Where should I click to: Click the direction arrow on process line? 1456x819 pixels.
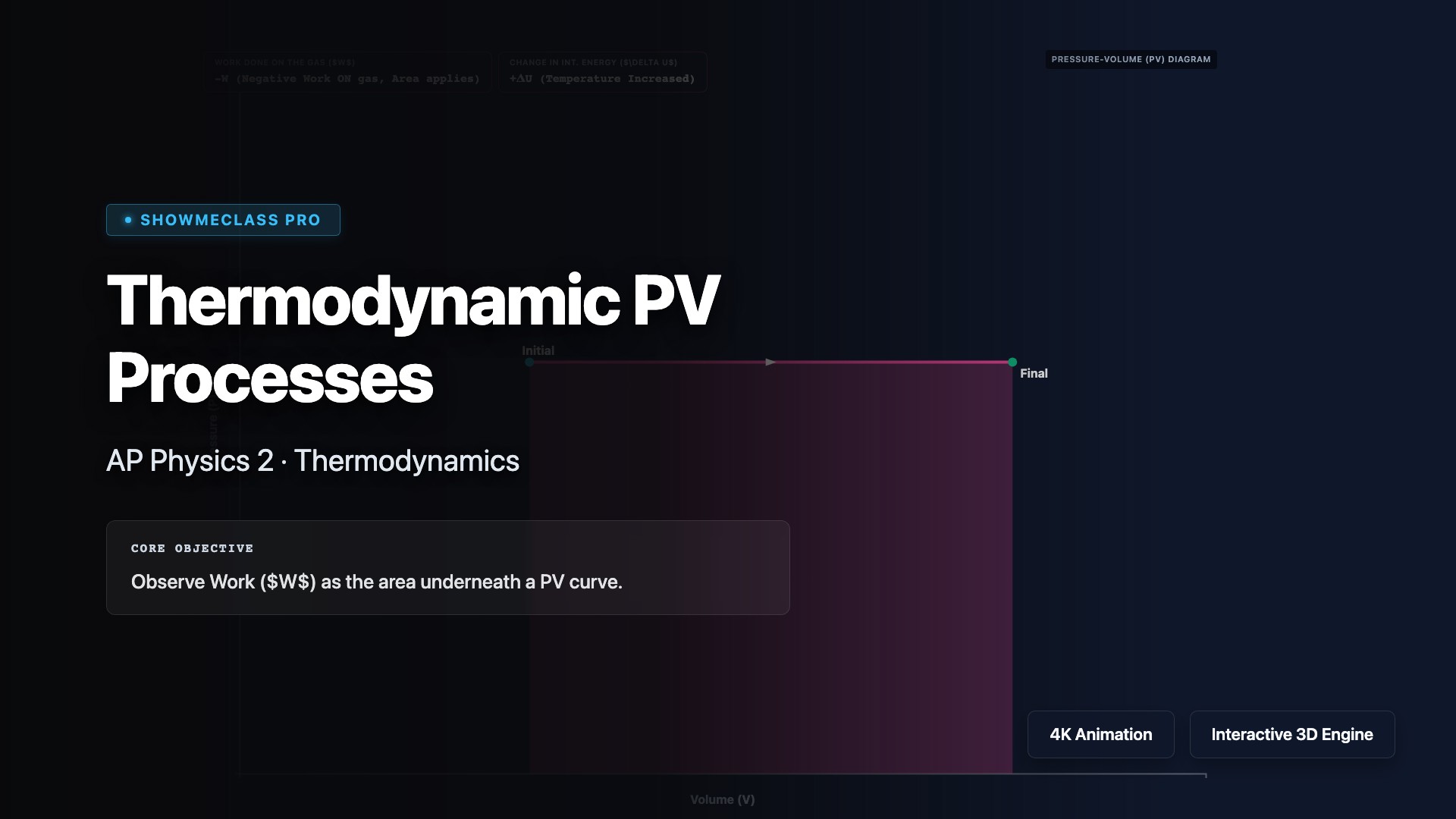tap(770, 362)
